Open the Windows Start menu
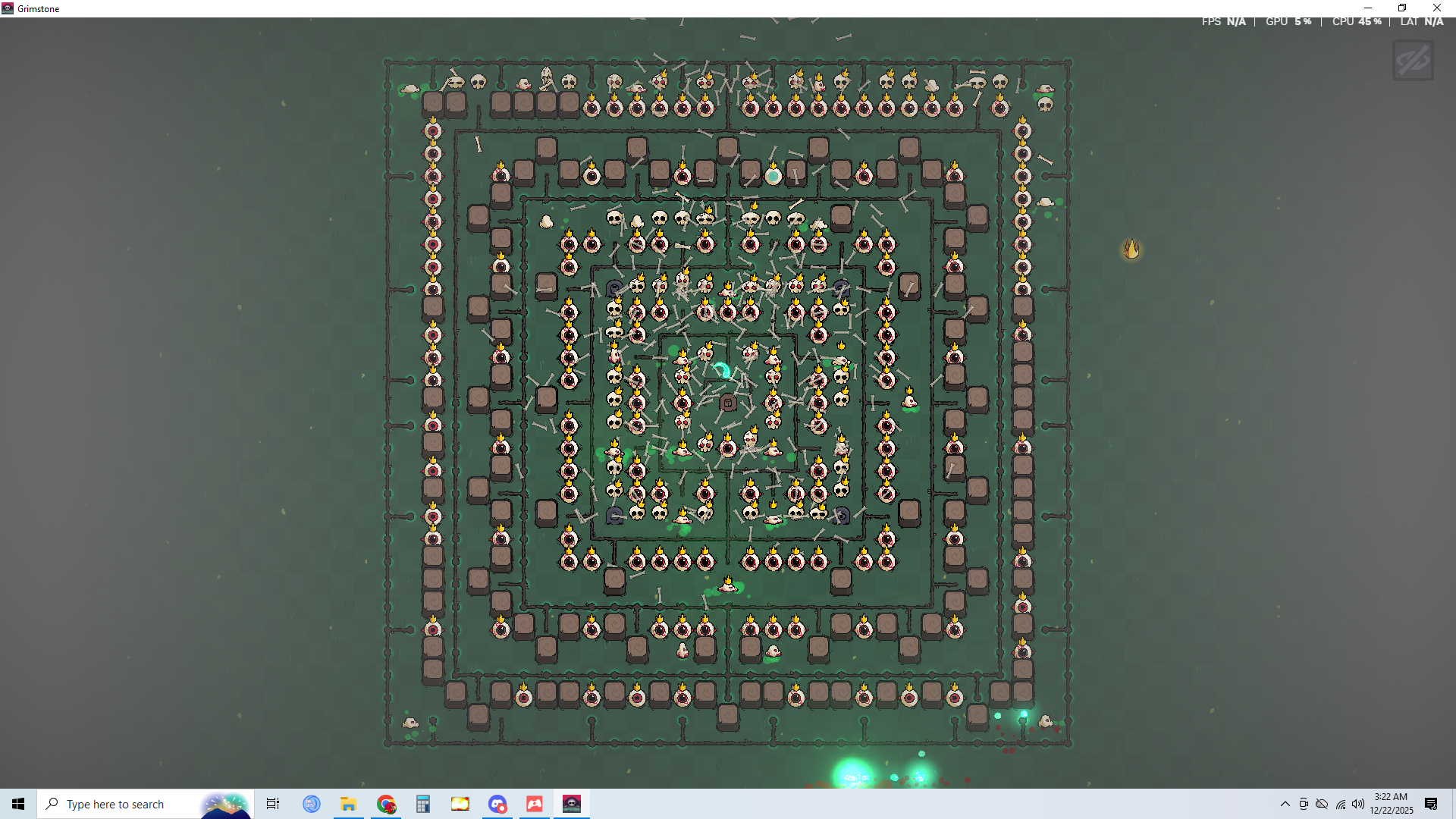The height and width of the screenshot is (819, 1456). (x=18, y=804)
